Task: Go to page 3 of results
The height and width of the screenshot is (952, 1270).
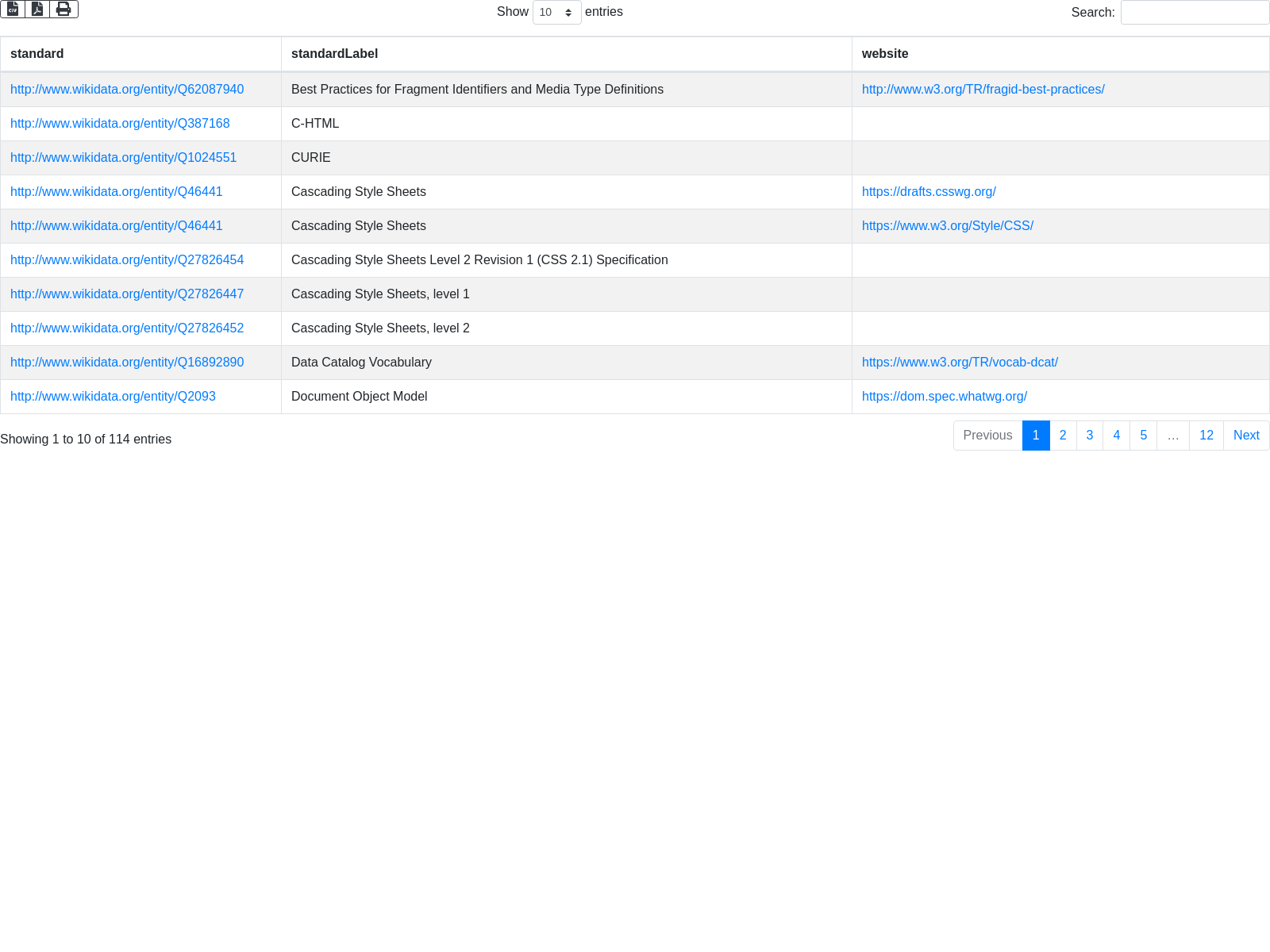Action: click(1090, 436)
